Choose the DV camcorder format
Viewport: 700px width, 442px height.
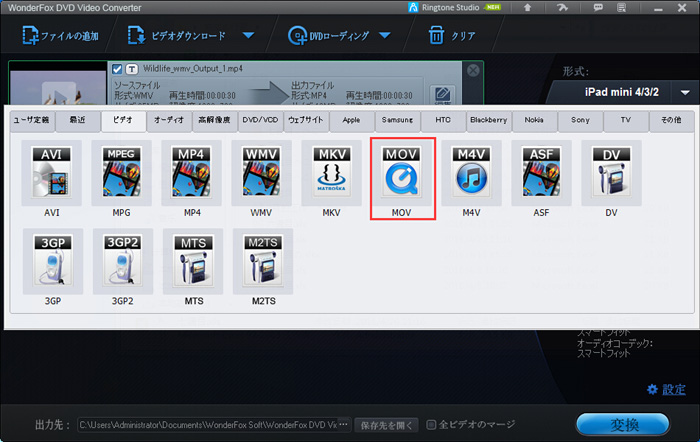point(612,173)
